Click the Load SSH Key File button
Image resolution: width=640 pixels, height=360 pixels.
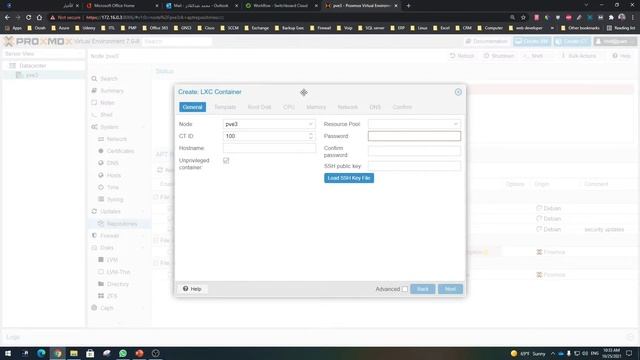point(349,178)
